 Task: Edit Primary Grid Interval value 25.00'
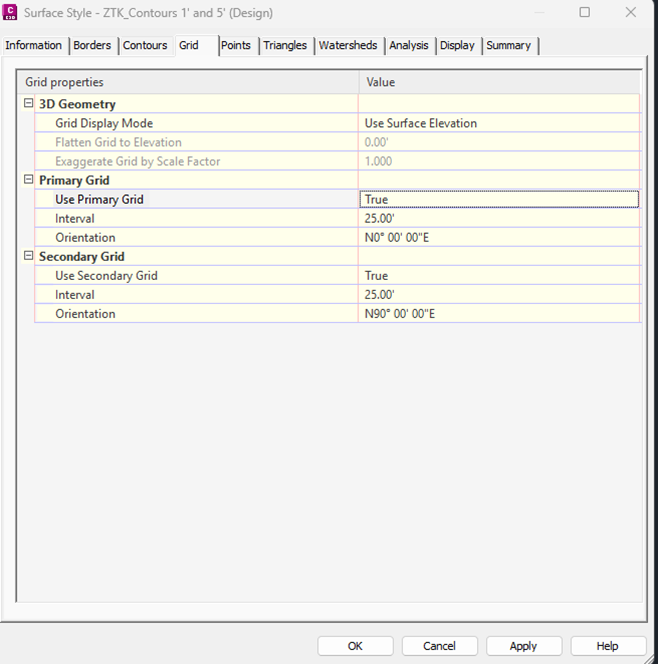[x=499, y=218]
